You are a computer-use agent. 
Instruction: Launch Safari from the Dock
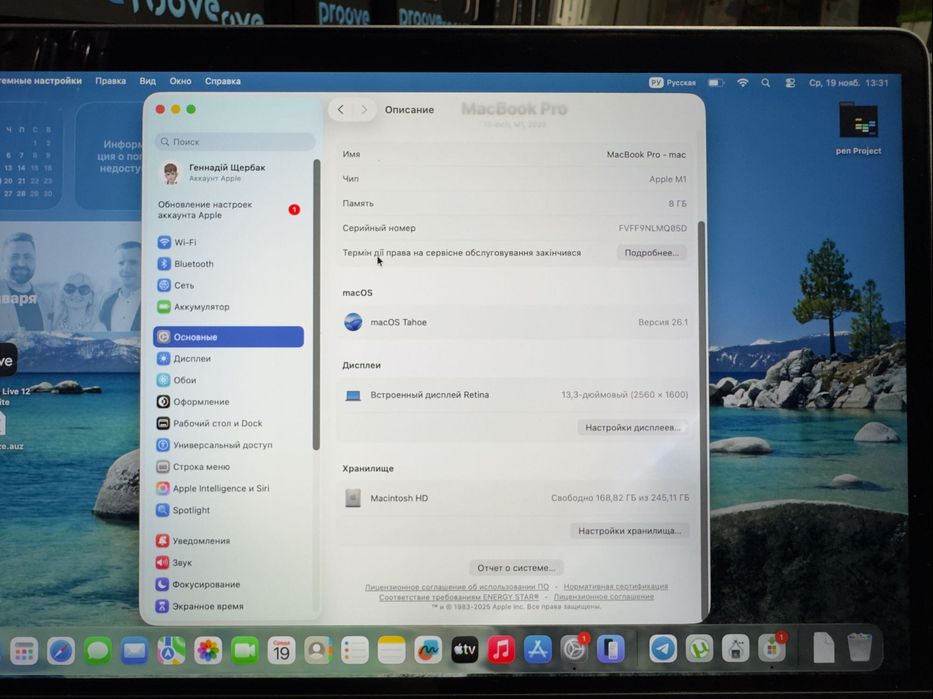pyautogui.click(x=61, y=651)
